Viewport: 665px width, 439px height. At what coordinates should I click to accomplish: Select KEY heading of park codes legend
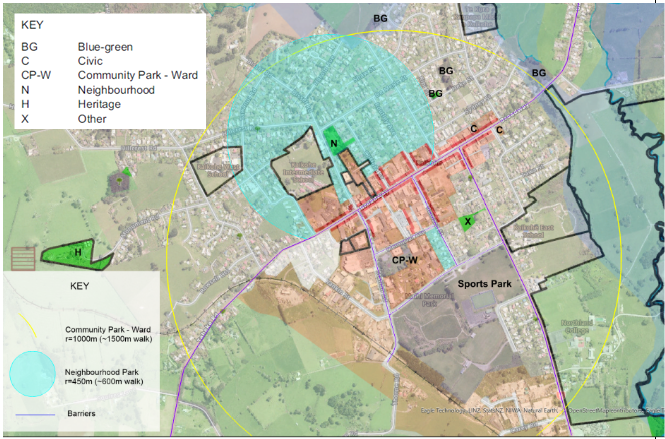point(32,25)
